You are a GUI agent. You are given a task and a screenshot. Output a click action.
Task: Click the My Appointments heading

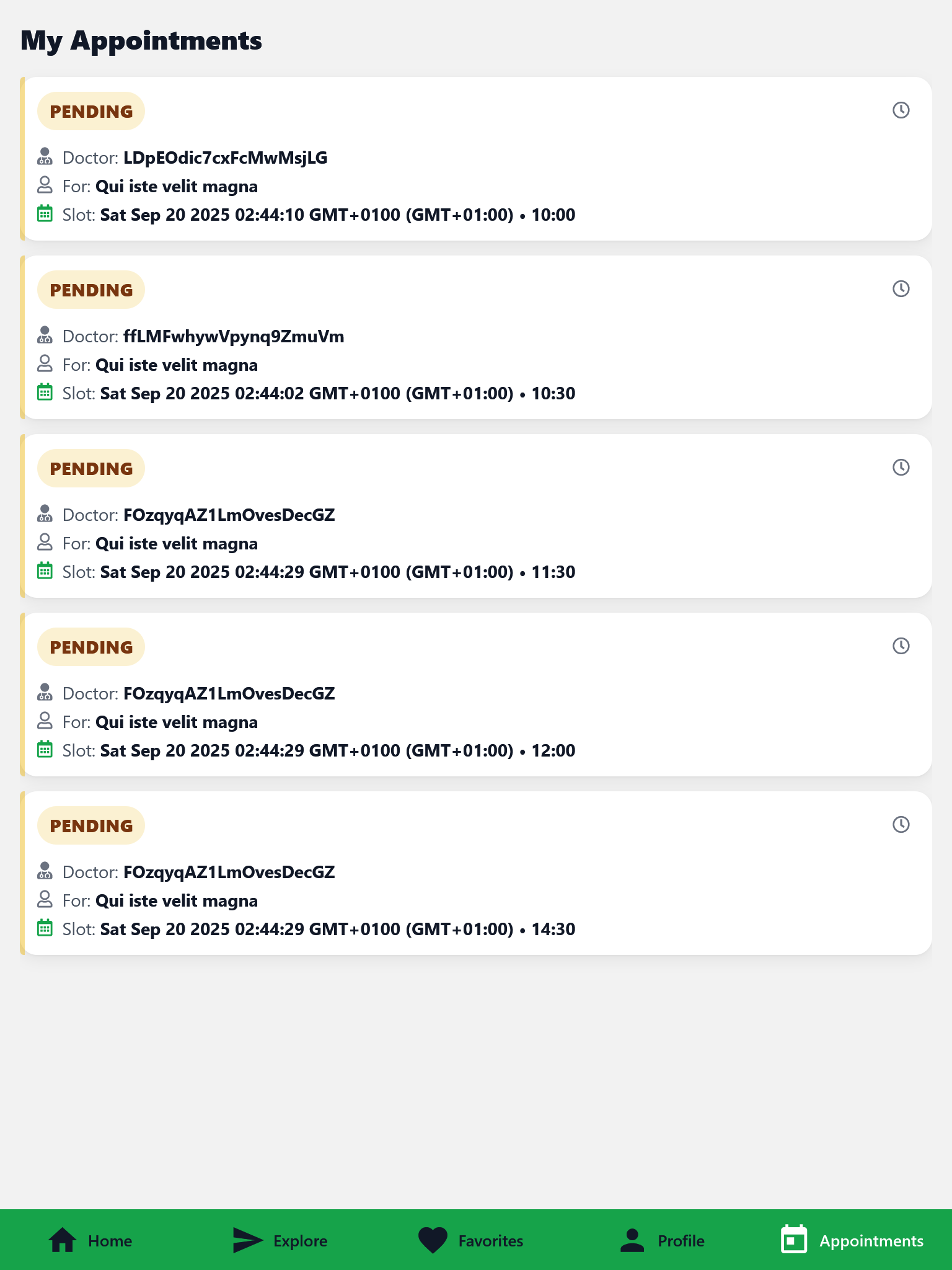pos(141,41)
